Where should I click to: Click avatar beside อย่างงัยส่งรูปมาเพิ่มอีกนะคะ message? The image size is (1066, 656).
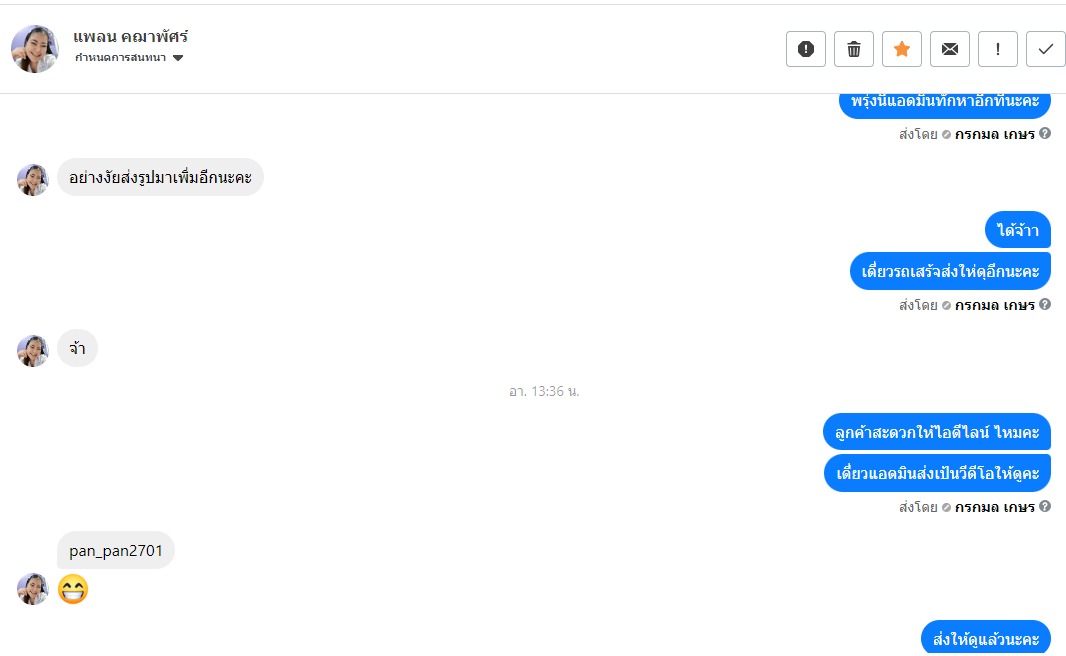(x=33, y=180)
